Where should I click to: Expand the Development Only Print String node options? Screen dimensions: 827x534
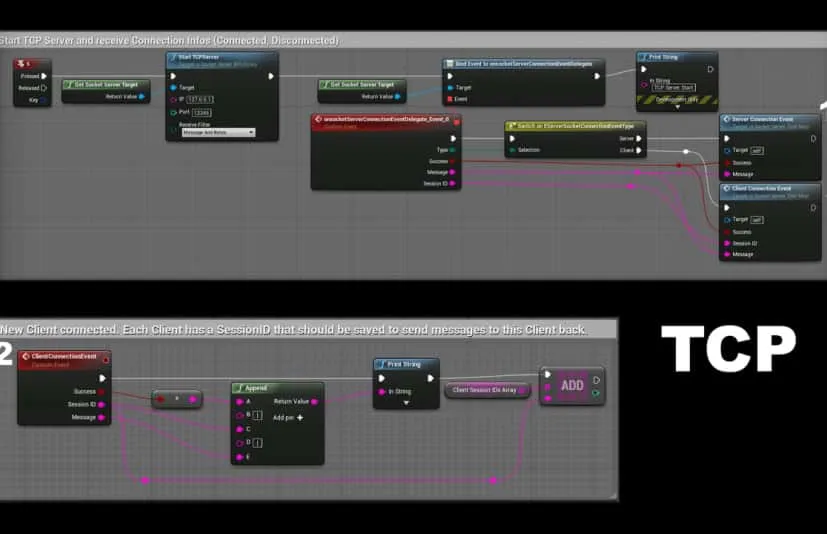(678, 107)
